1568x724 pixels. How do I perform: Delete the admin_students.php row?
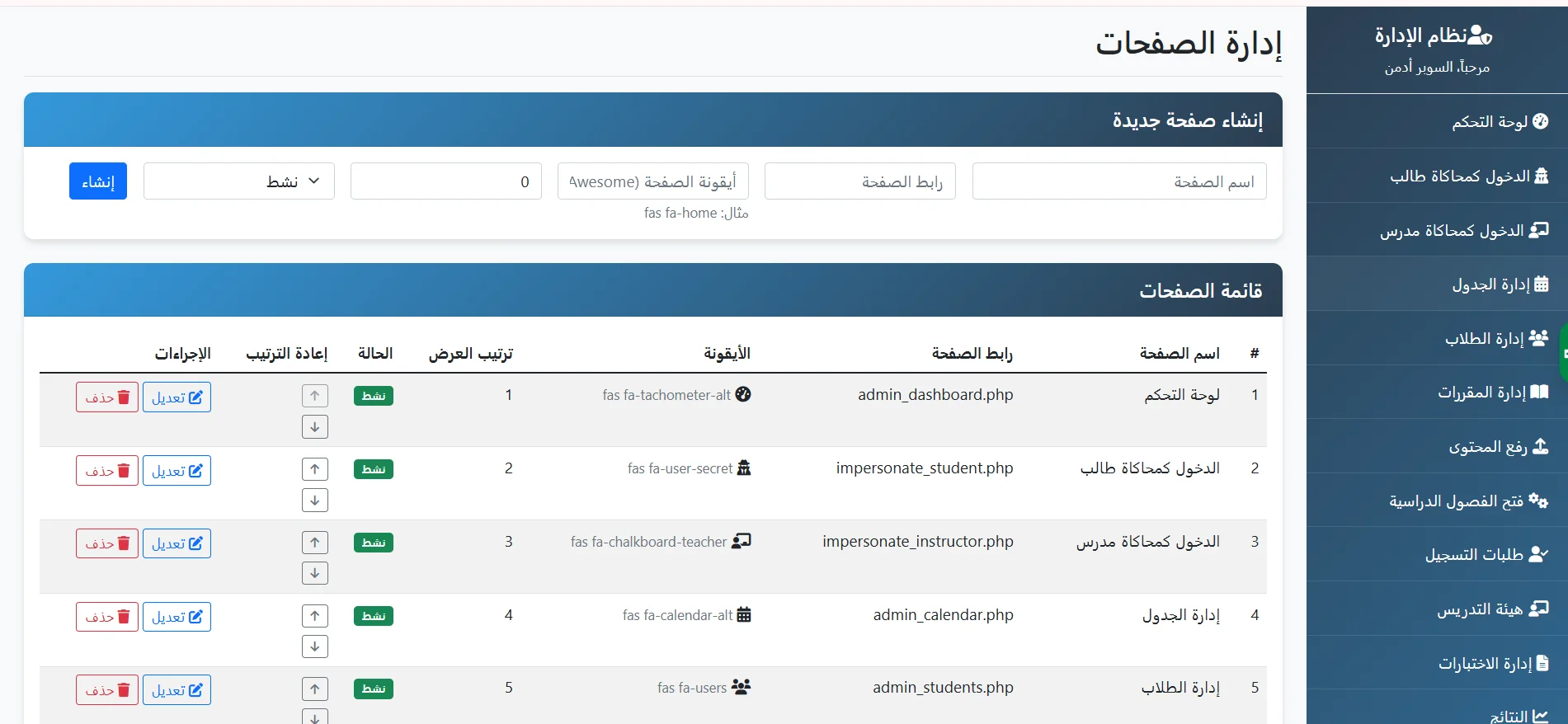tap(107, 690)
